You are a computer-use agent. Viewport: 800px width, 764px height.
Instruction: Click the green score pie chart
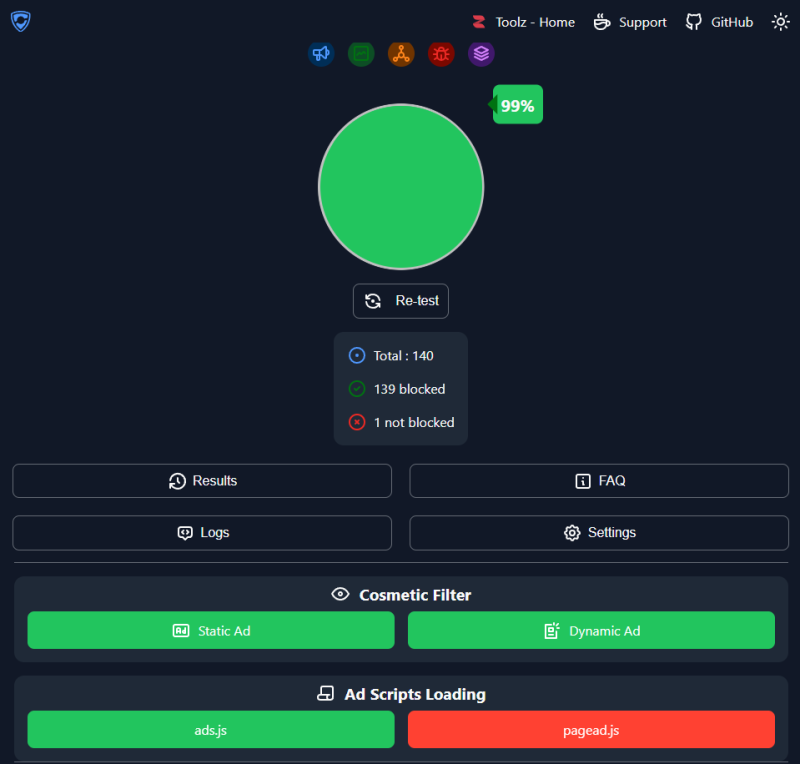[x=401, y=187]
